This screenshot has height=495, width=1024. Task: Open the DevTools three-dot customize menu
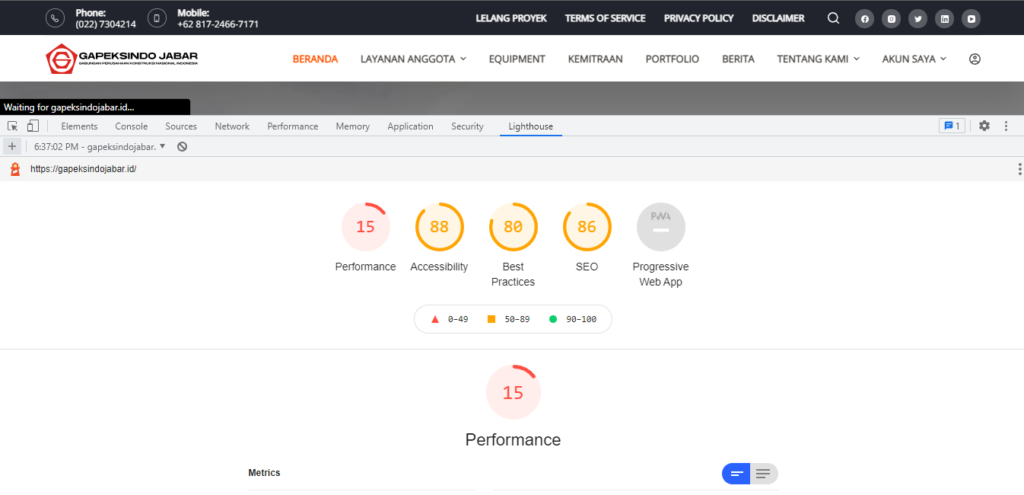point(1006,126)
